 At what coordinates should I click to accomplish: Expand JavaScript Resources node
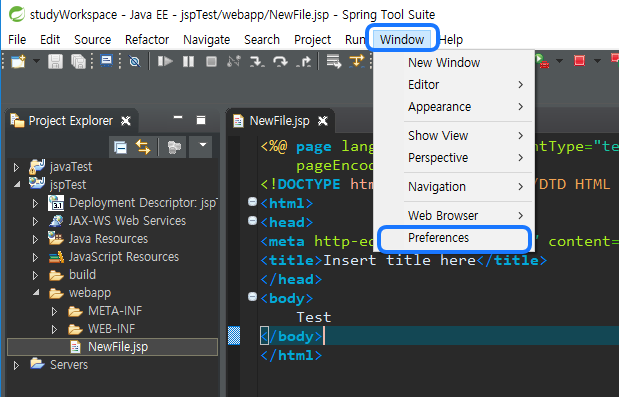pyautogui.click(x=35, y=257)
